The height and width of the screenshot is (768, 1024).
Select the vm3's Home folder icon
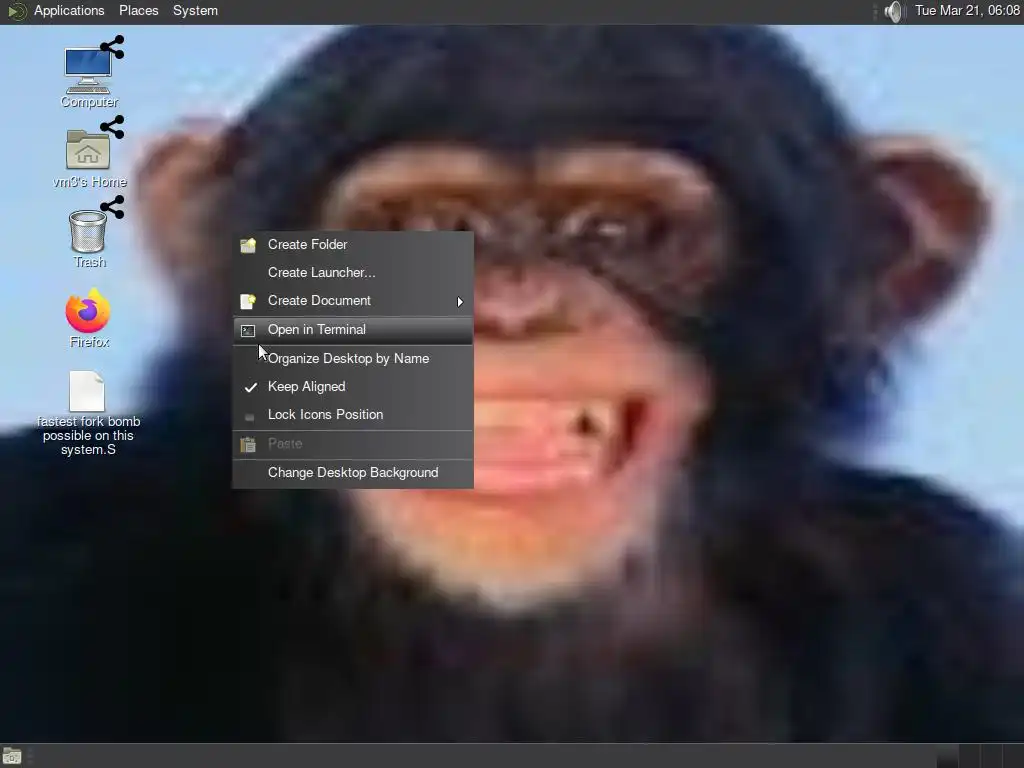pyautogui.click(x=89, y=152)
